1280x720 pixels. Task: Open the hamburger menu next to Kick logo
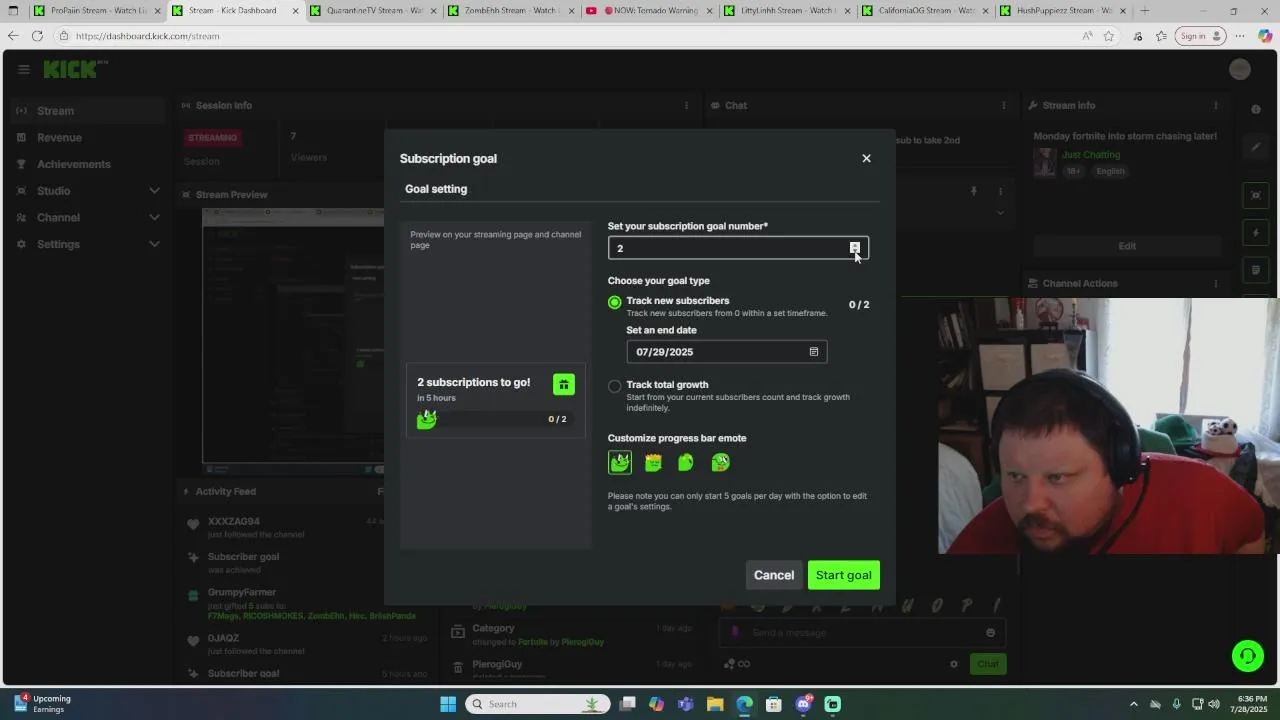pos(23,69)
